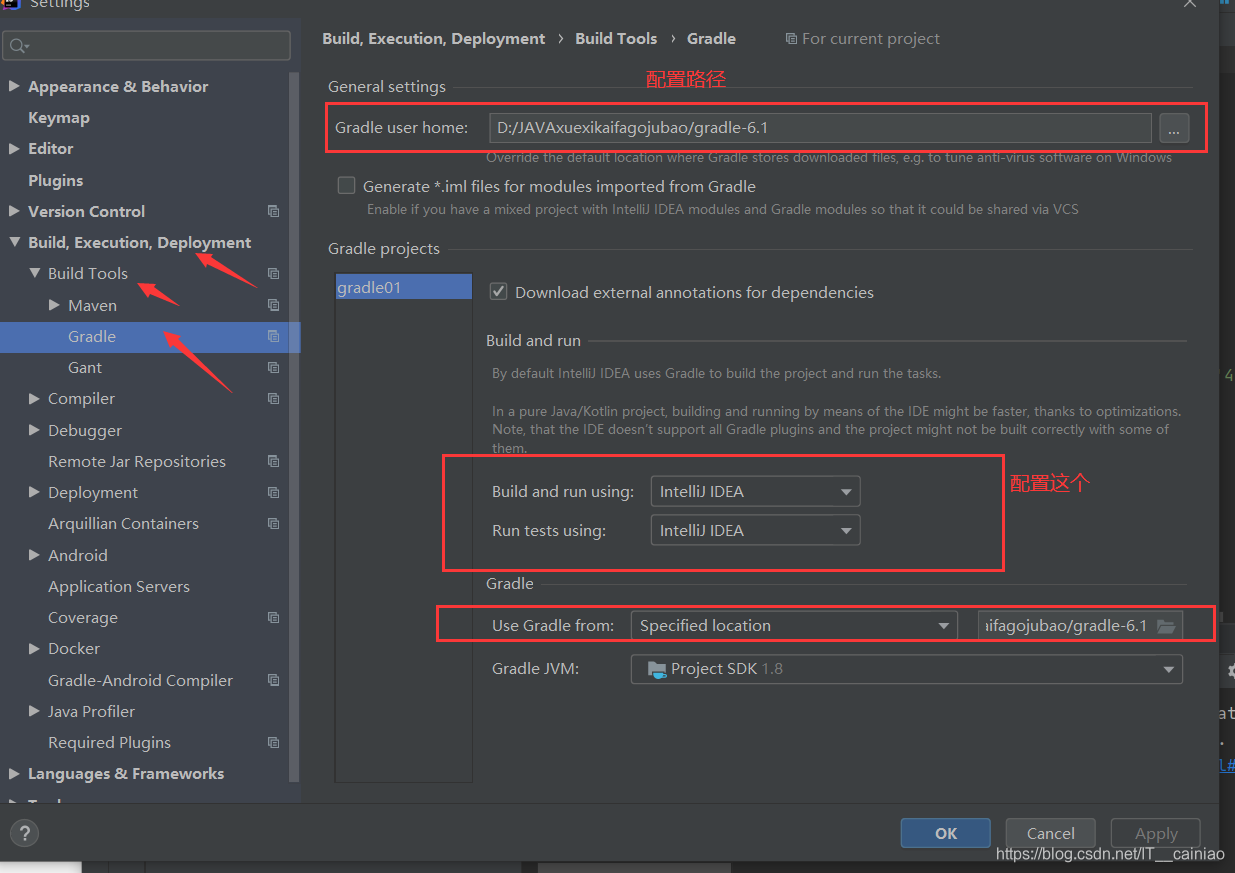
Task: Open Gradle JVM dropdown
Action: [x=907, y=669]
